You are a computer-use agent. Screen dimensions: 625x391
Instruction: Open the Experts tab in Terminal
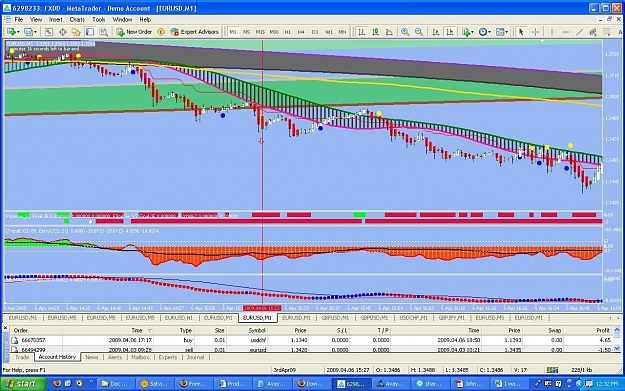click(168, 357)
